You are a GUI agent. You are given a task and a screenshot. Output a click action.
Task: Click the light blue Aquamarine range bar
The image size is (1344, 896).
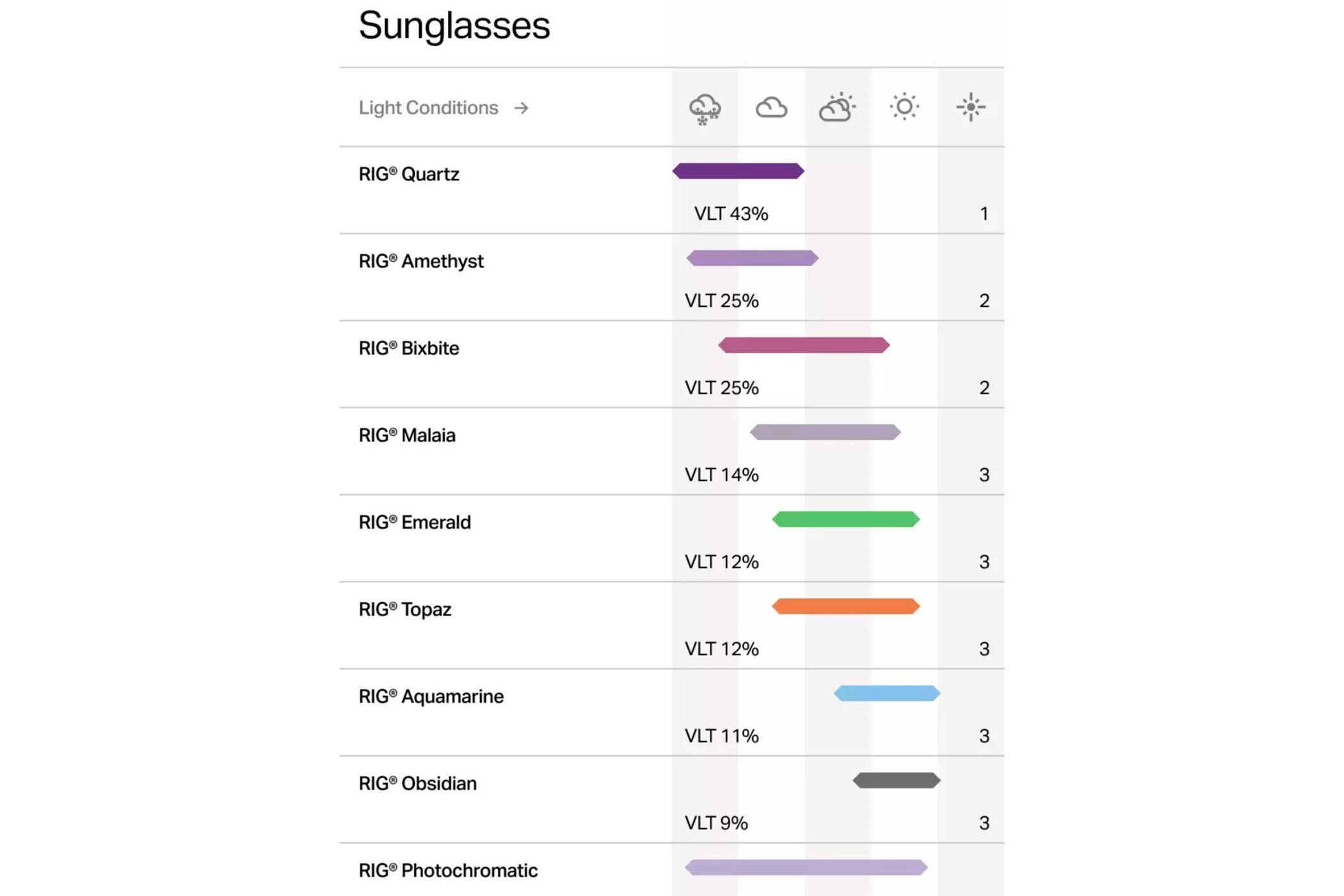click(886, 693)
